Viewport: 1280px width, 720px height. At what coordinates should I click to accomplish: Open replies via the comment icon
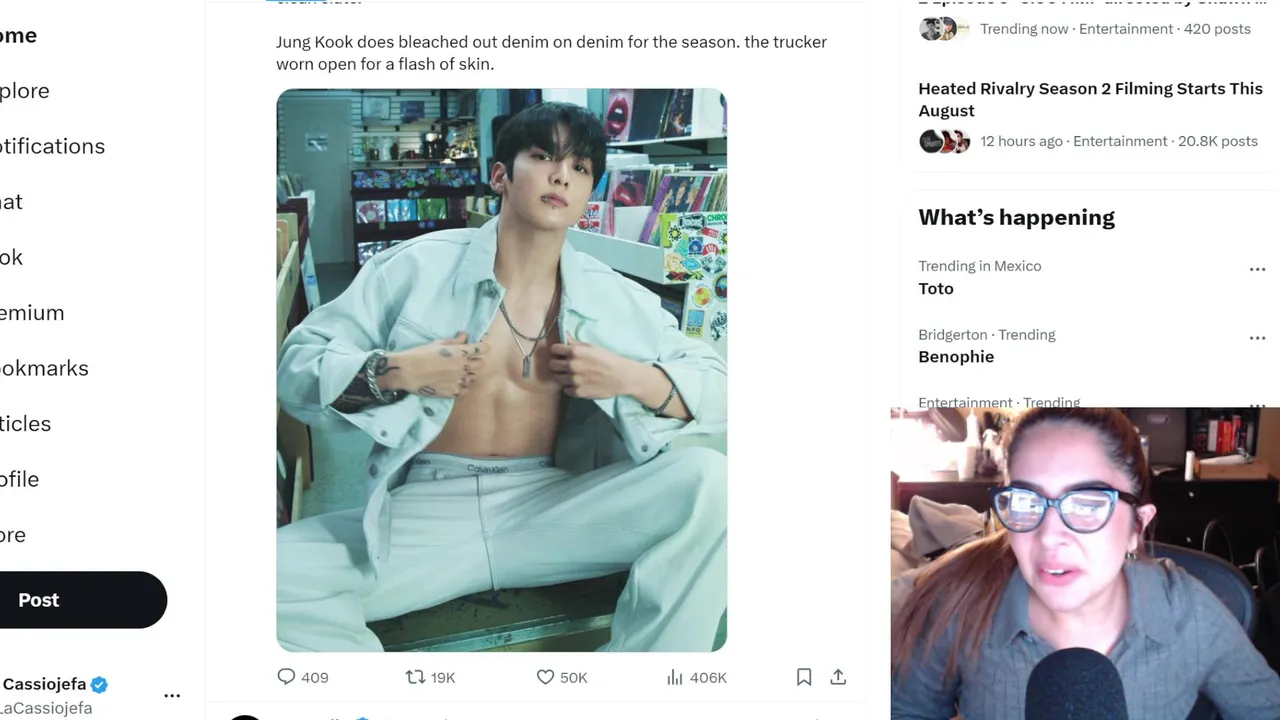(x=286, y=677)
